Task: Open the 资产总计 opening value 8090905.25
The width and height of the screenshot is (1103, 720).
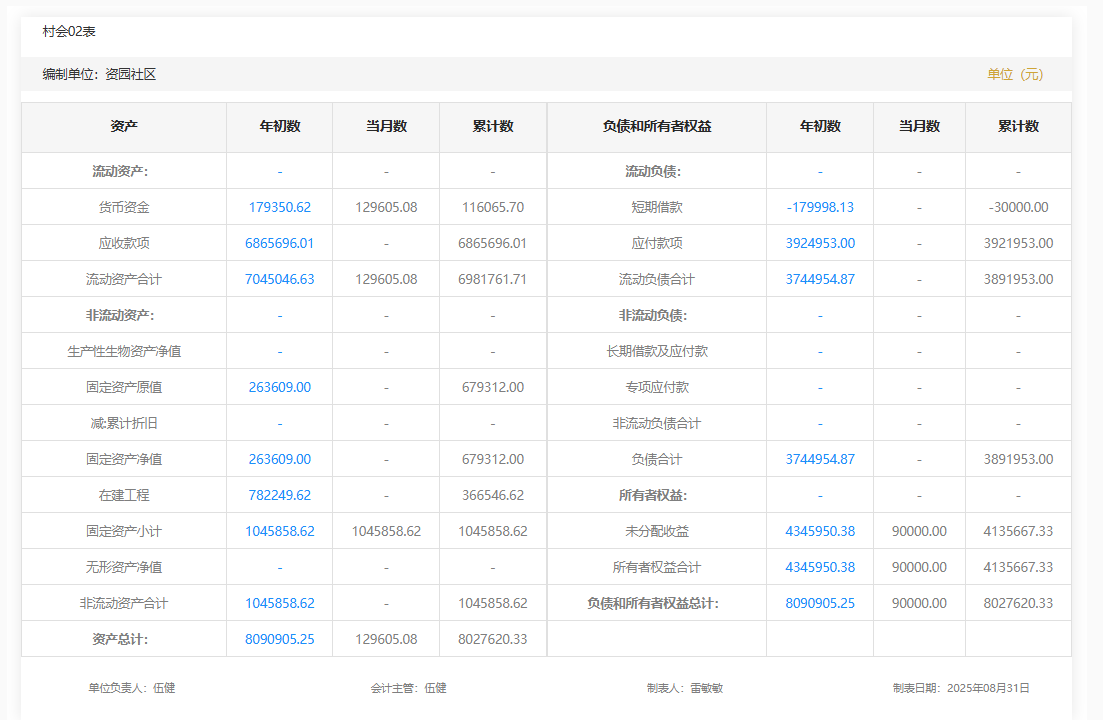Action: pos(279,639)
